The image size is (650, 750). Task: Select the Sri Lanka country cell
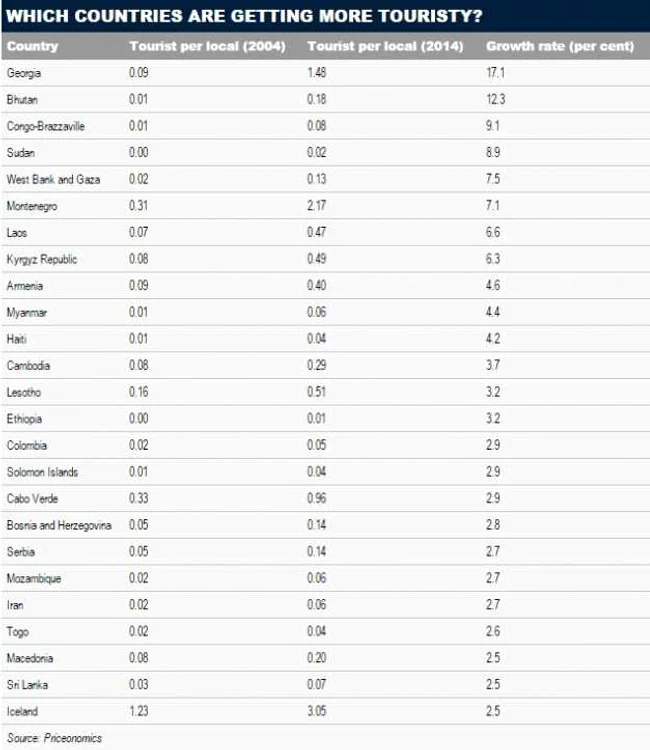tap(27, 684)
